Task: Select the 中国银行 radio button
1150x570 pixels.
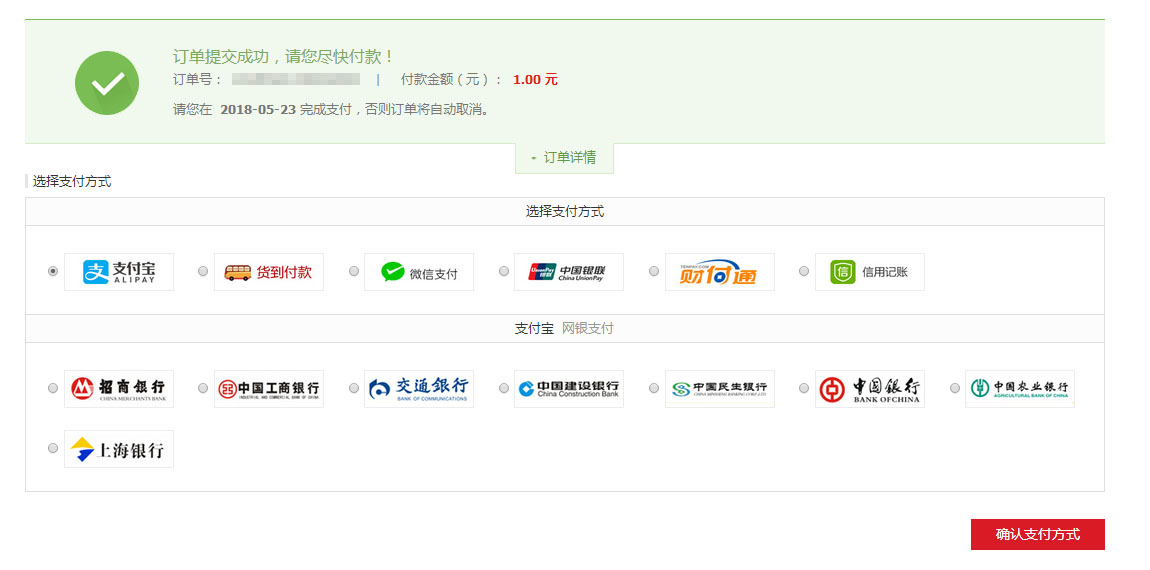Action: 804,388
